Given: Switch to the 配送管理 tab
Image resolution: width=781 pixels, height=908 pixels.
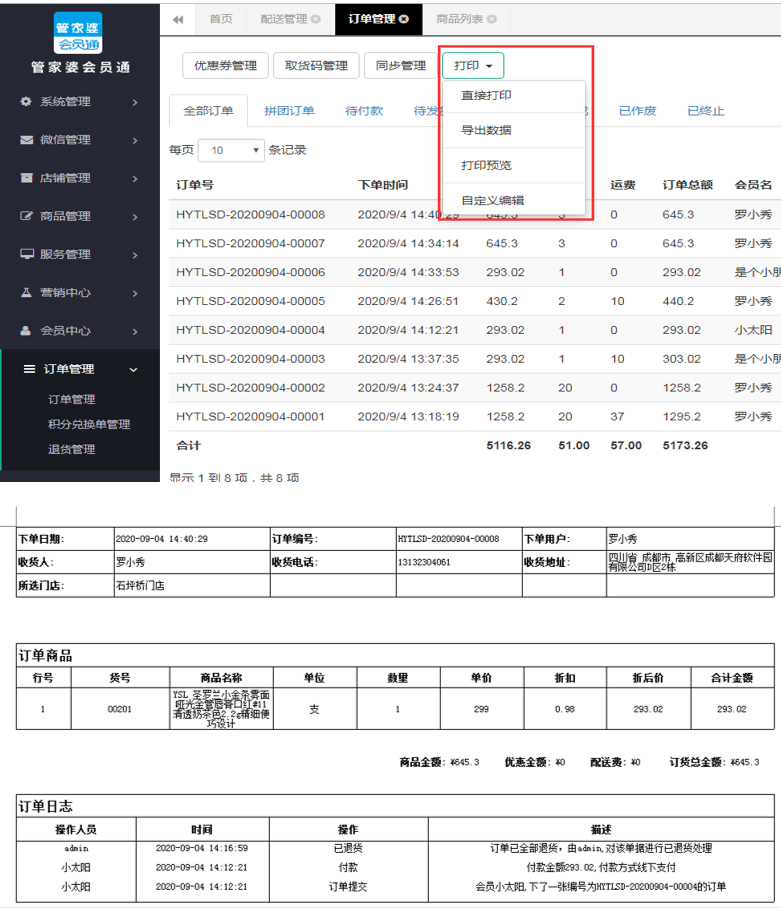Looking at the screenshot, I should pos(284,19).
